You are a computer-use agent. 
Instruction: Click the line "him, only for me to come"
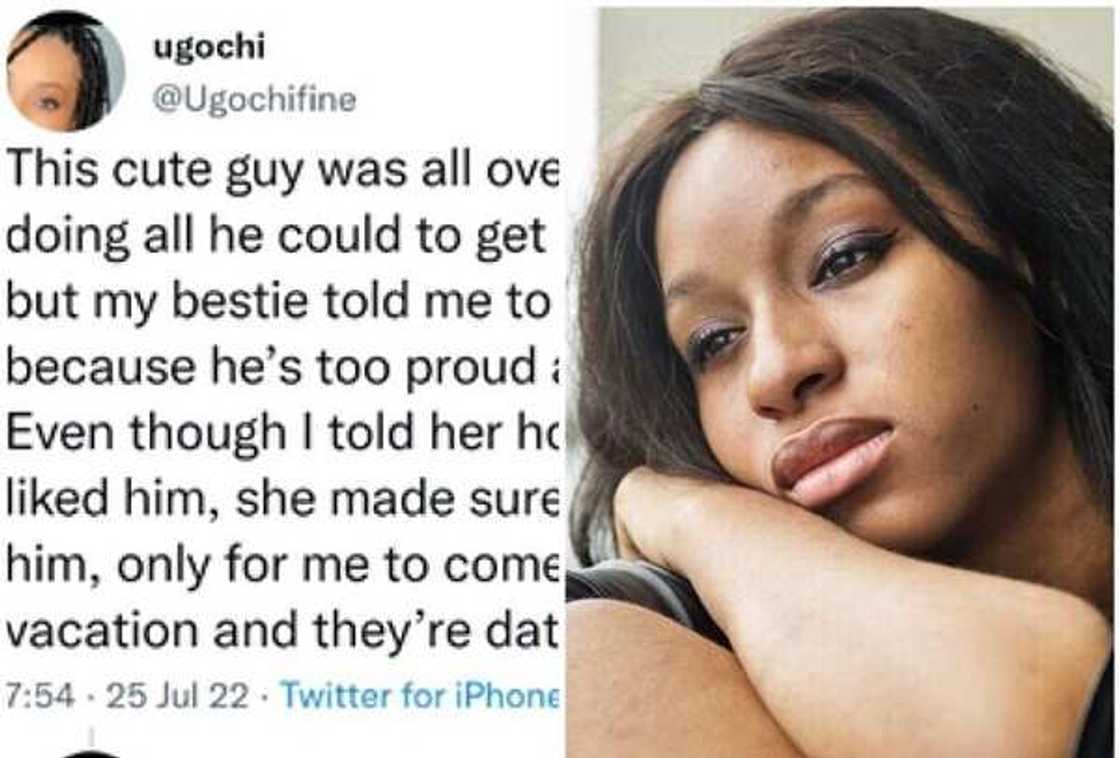tap(285, 566)
